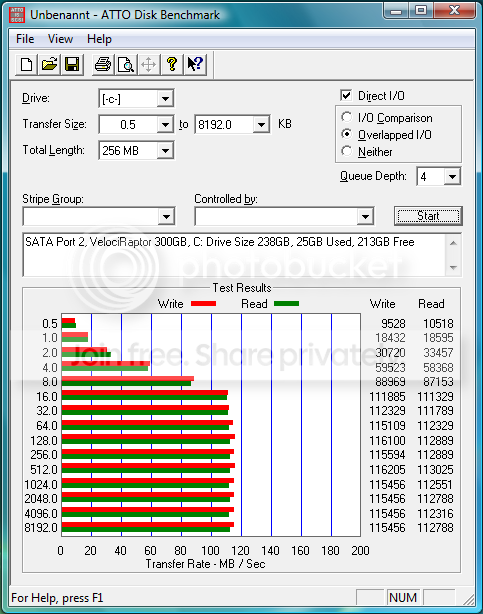483x614 pixels.
Task: Click the context help arrow-question icon
Action: 195,64
